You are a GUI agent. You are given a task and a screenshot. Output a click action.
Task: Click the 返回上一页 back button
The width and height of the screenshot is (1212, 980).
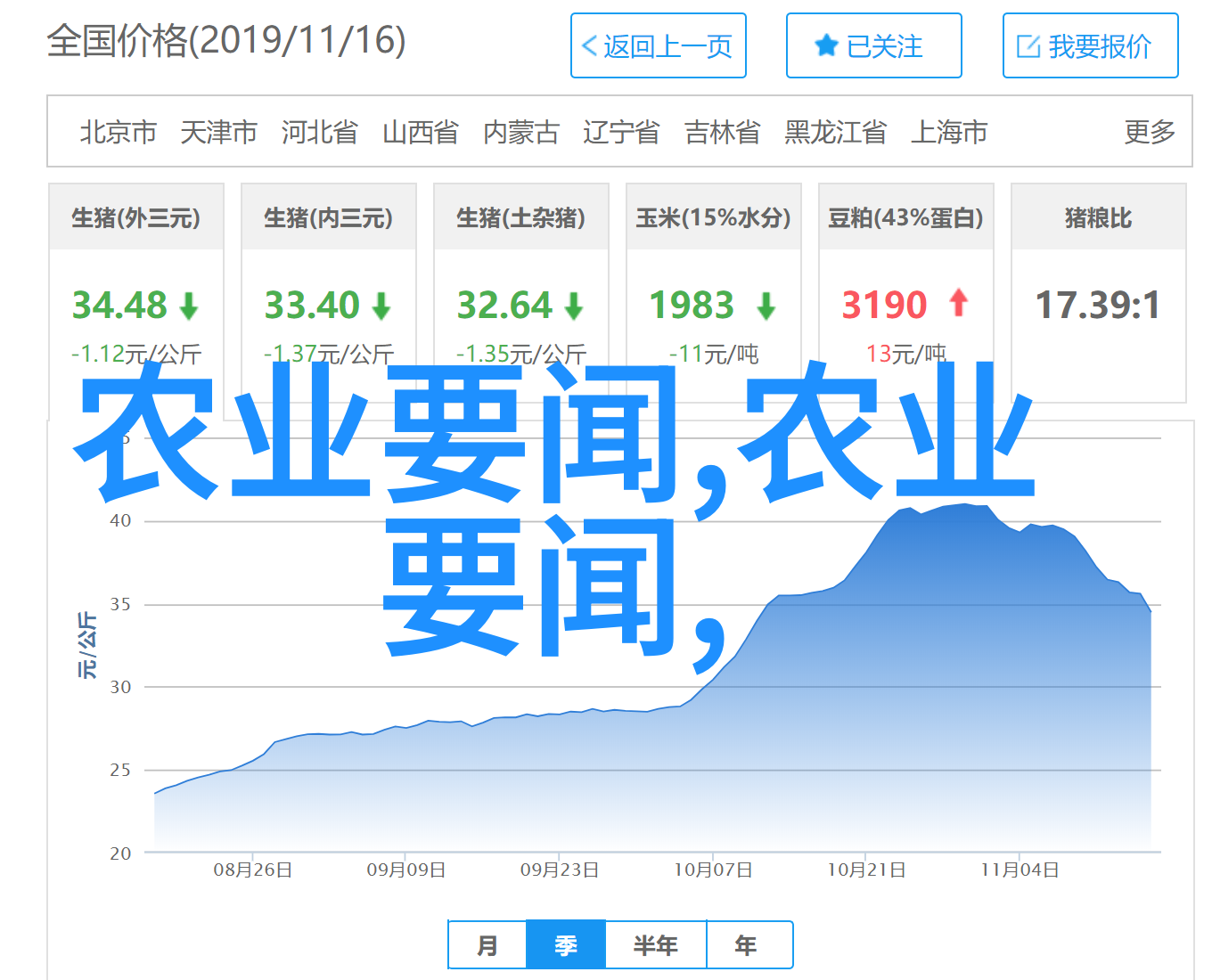click(x=659, y=45)
